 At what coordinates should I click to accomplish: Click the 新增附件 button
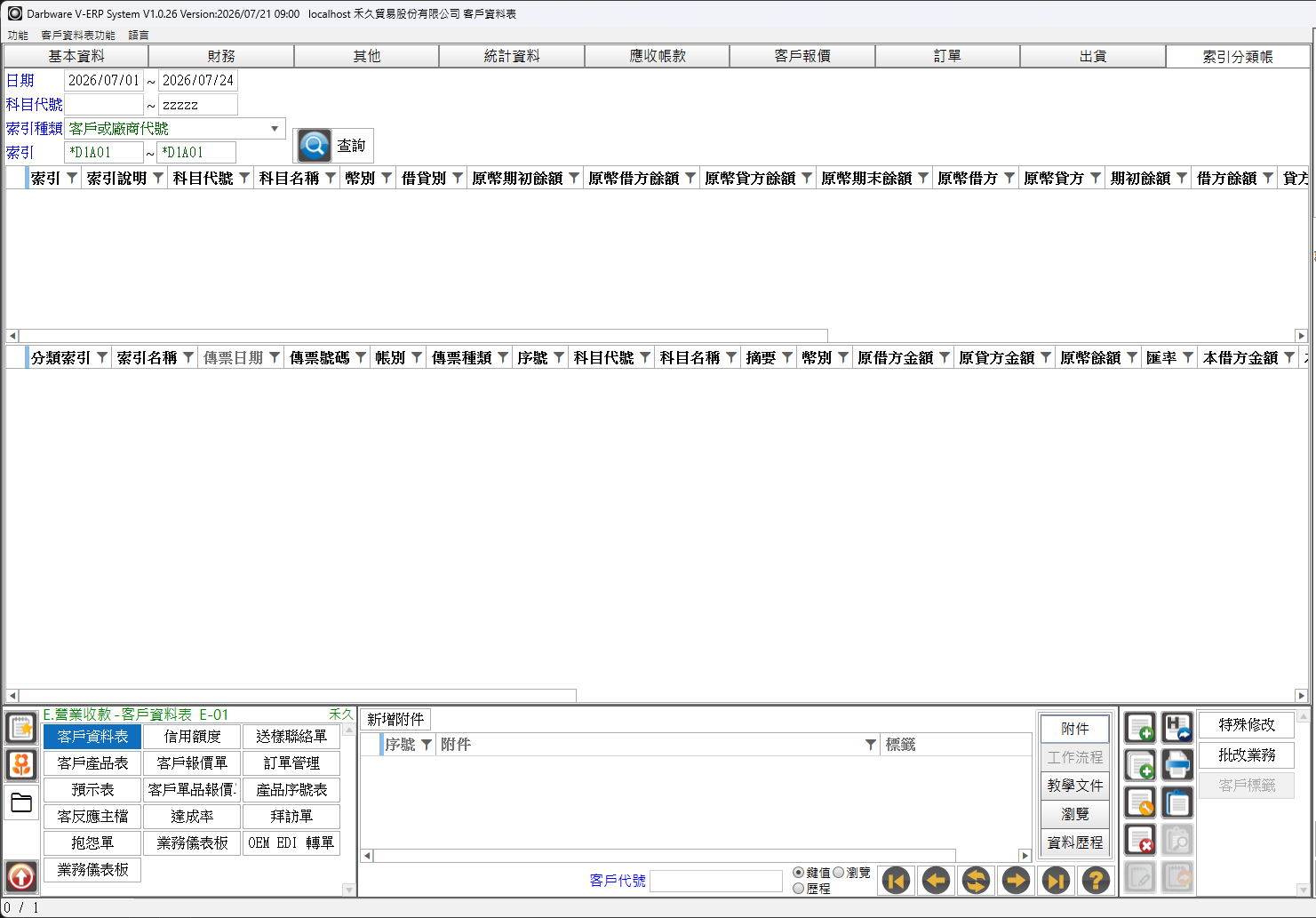395,719
